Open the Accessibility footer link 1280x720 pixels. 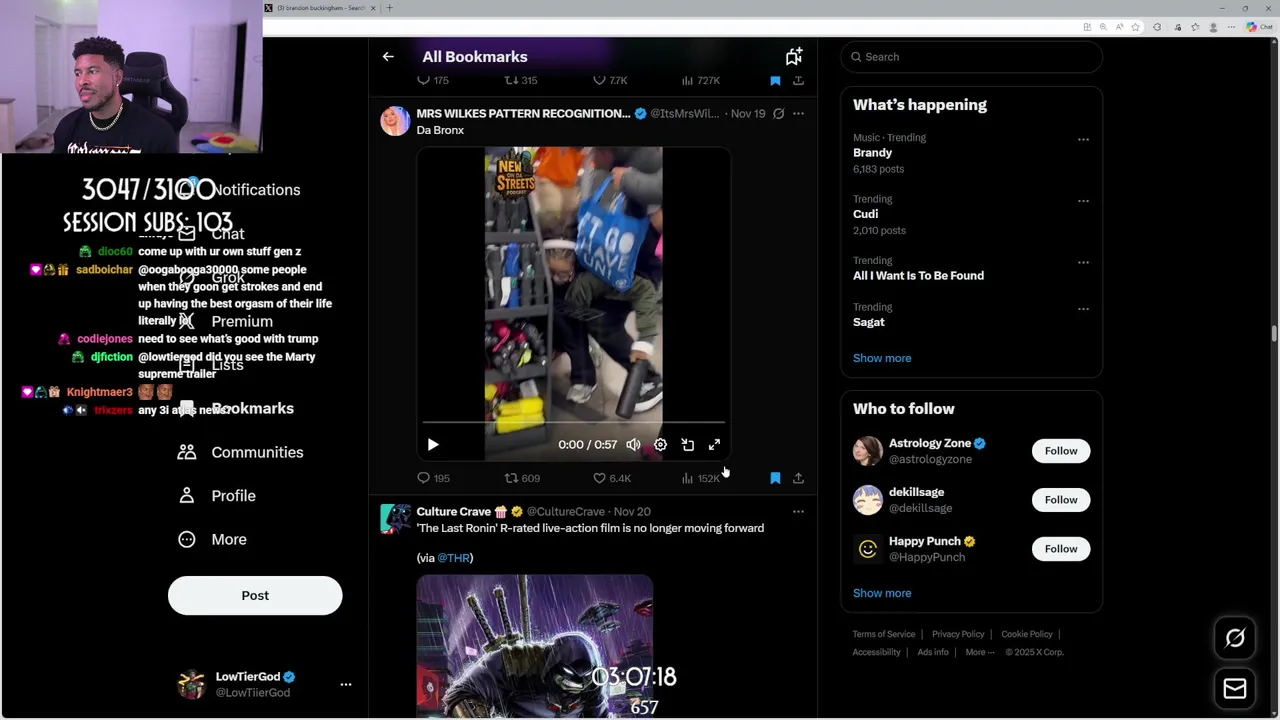tap(877, 652)
